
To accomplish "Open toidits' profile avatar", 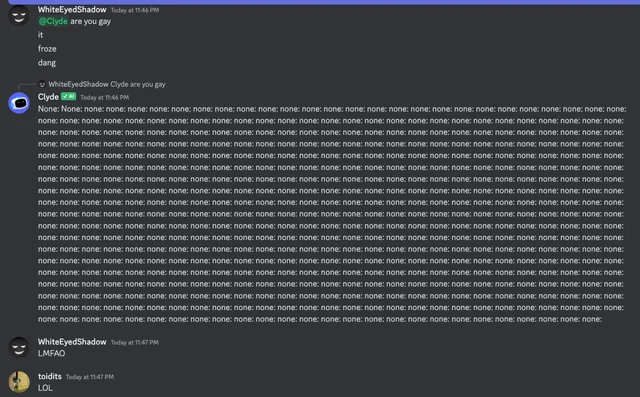I will (x=19, y=382).
